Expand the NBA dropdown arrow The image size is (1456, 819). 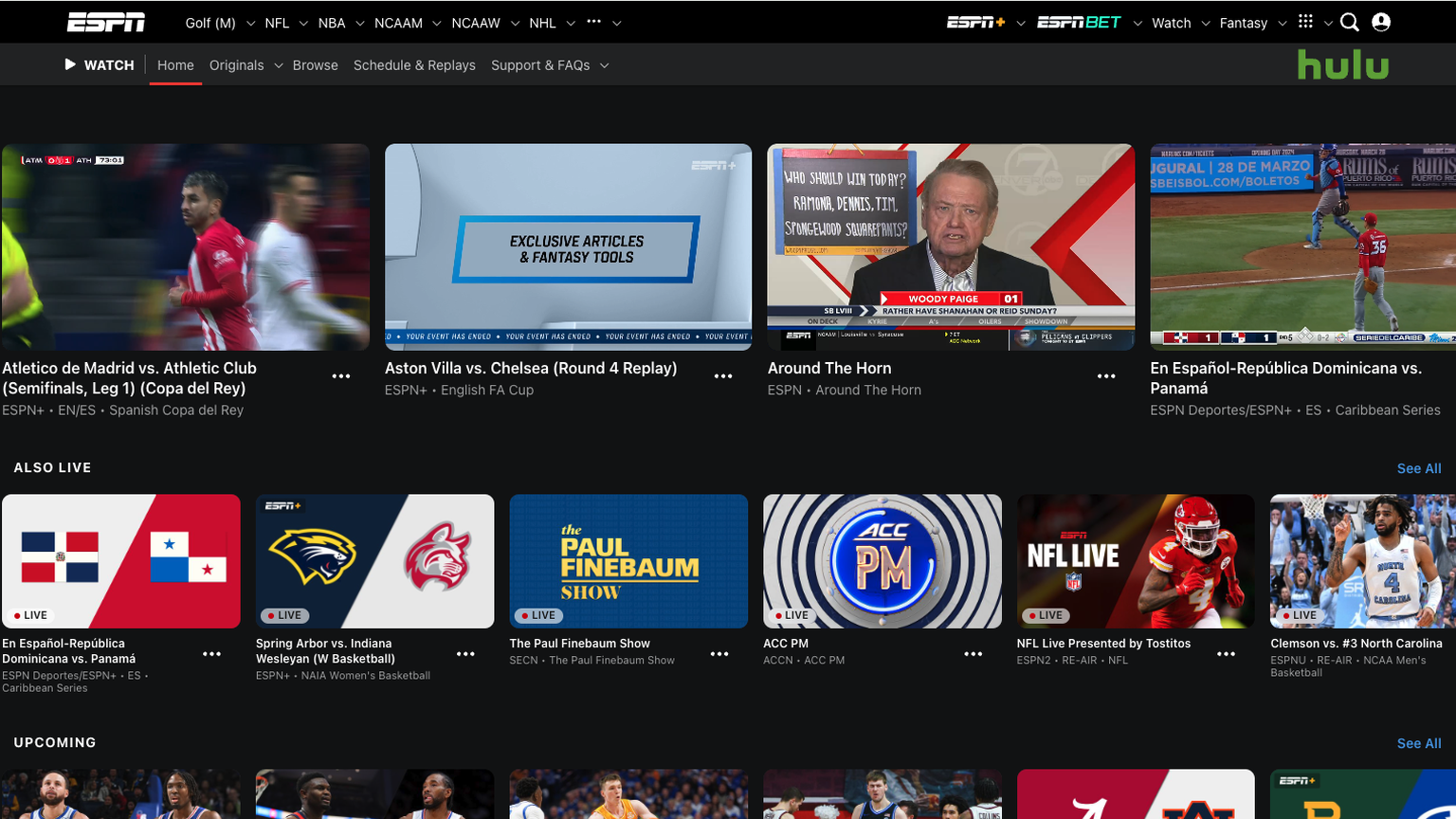359,24
